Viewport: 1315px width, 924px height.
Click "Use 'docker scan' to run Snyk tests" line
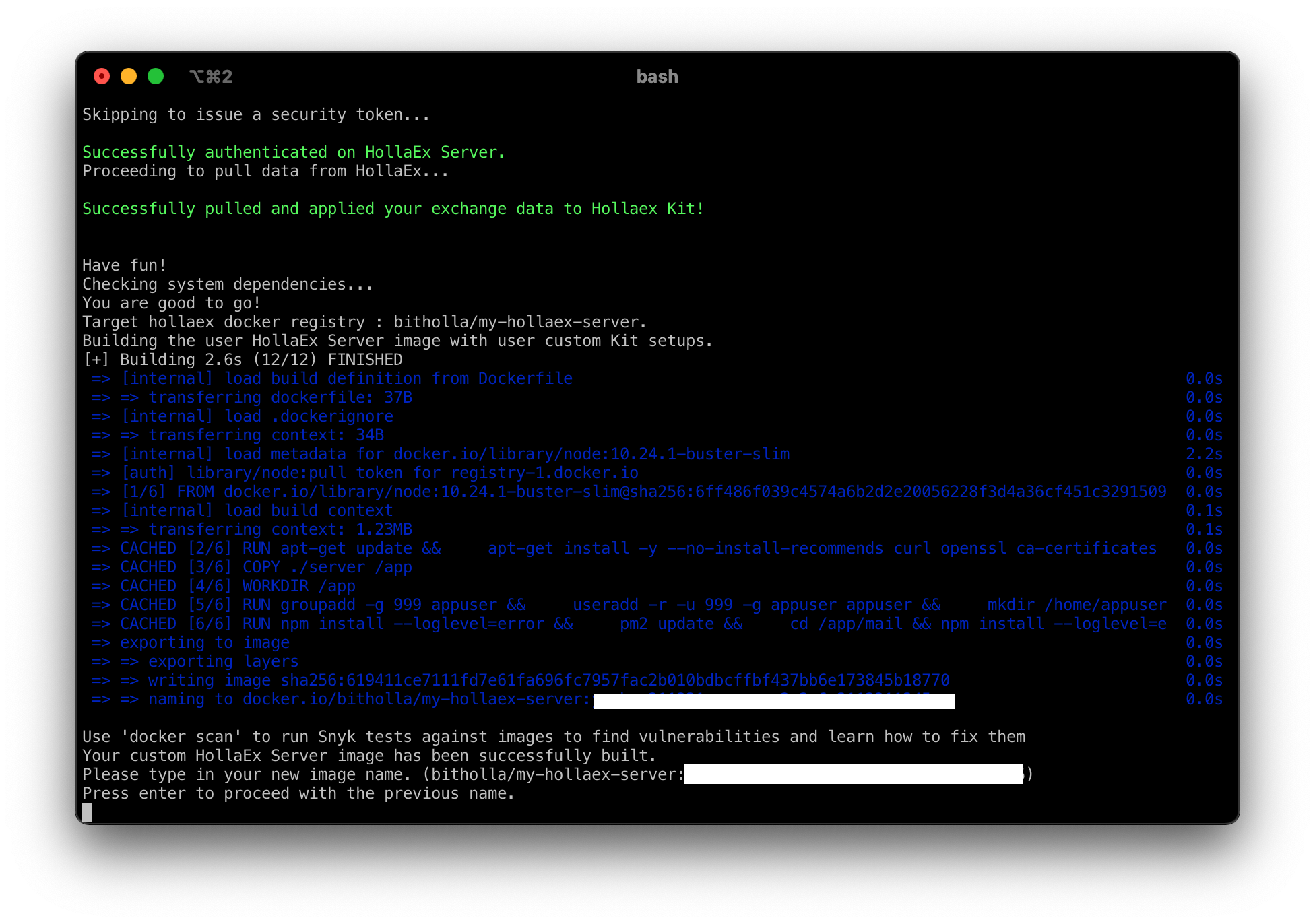(554, 737)
